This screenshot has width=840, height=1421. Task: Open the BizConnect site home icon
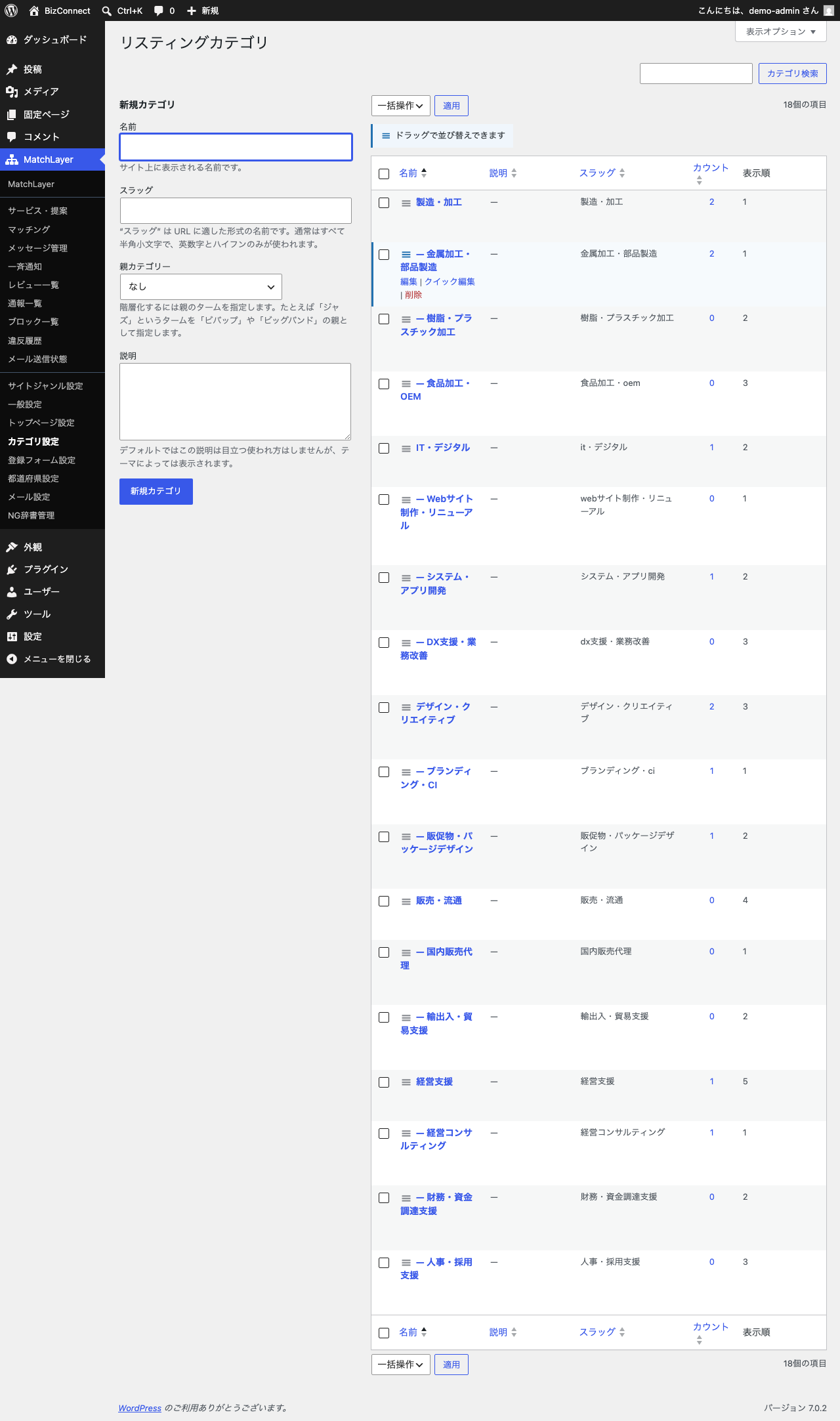[34, 11]
